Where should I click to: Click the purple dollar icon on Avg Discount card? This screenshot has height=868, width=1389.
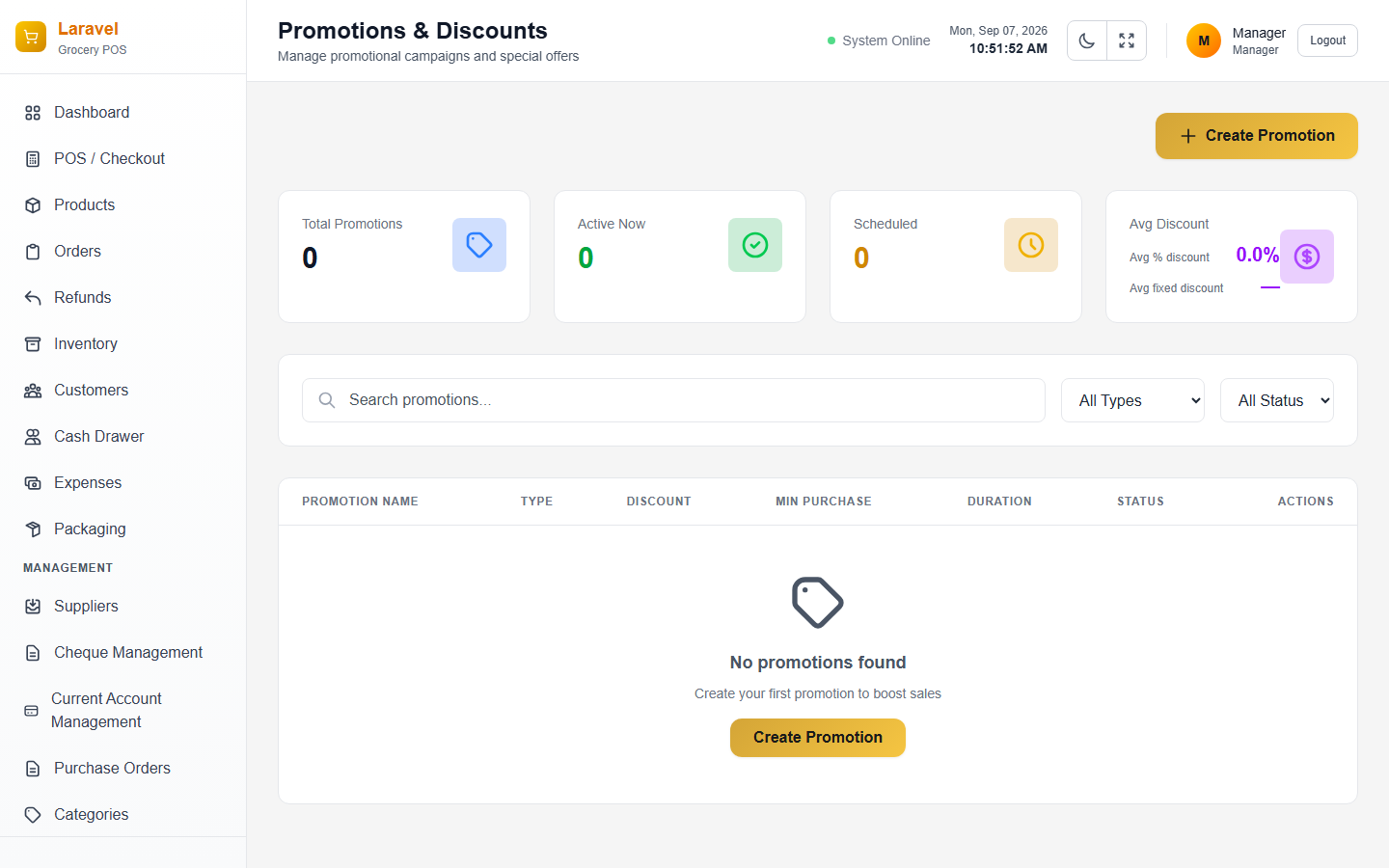point(1307,257)
